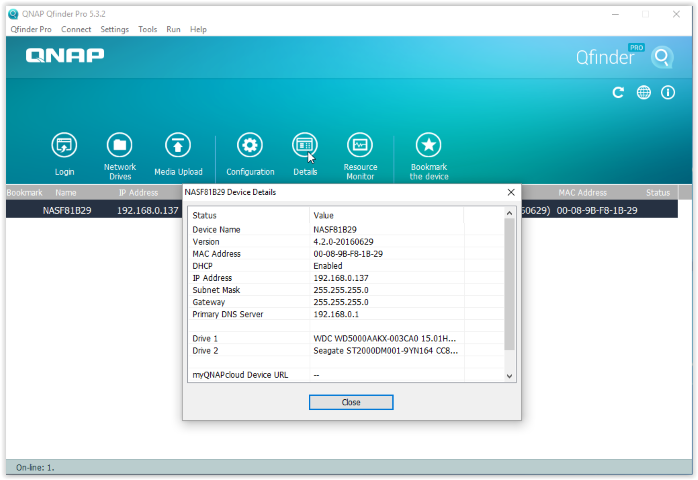
Task: Click the Details toolbar icon
Action: tap(305, 146)
